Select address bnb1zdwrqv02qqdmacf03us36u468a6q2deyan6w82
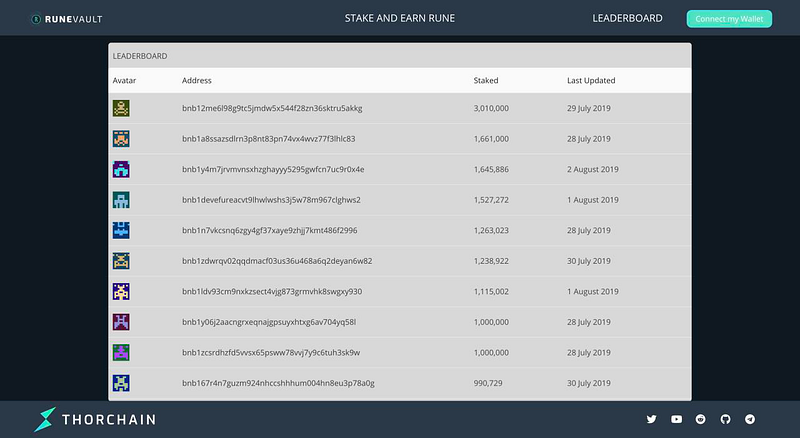This screenshot has height=438, width=800. point(277,261)
